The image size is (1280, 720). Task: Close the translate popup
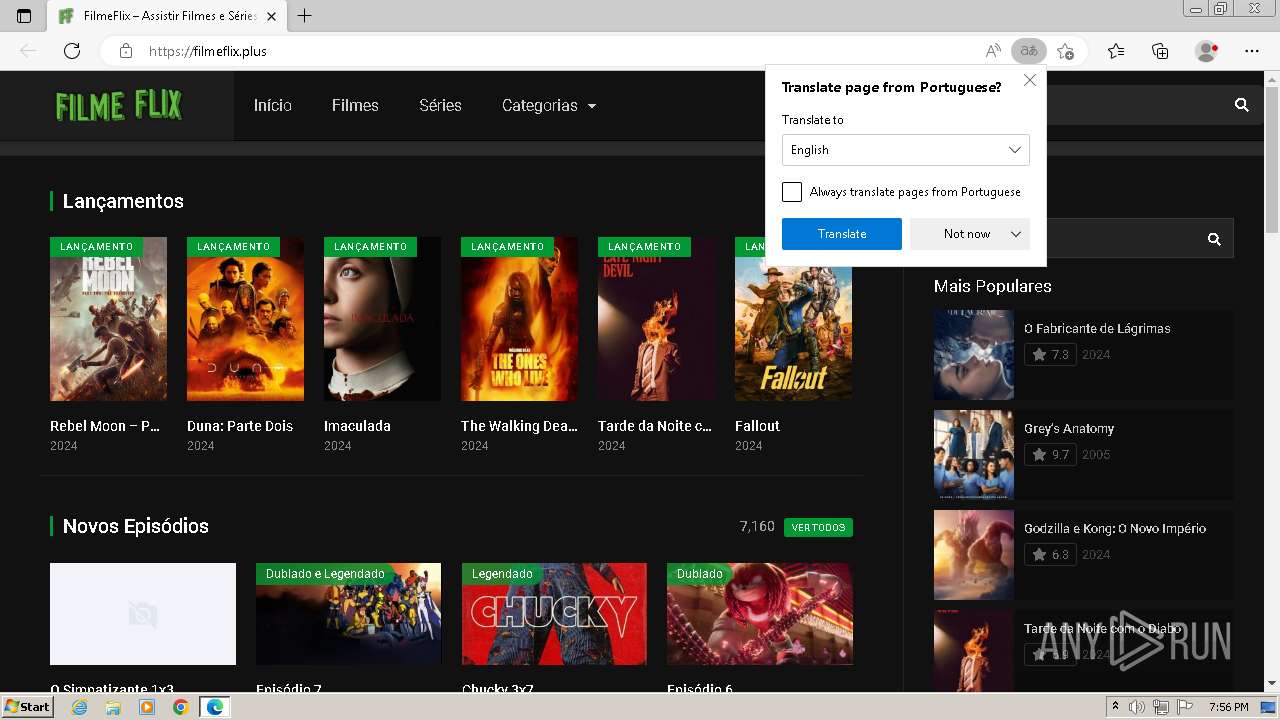[1030, 80]
